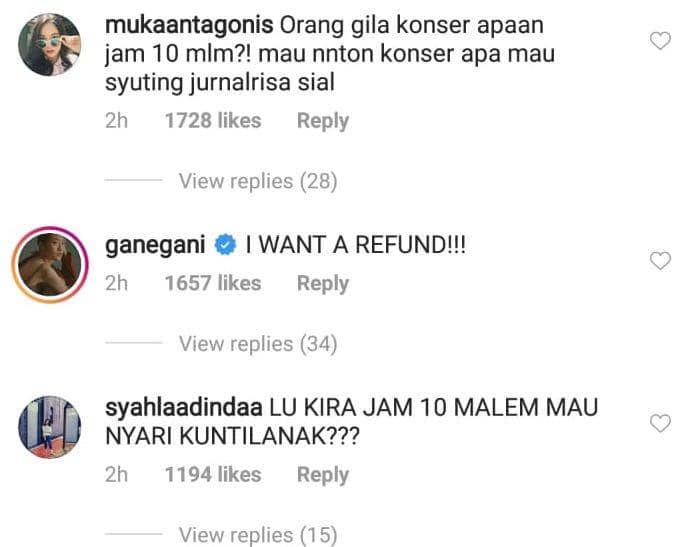Reply to syahlaadindaa's comment
691x547 pixels.
(323, 475)
